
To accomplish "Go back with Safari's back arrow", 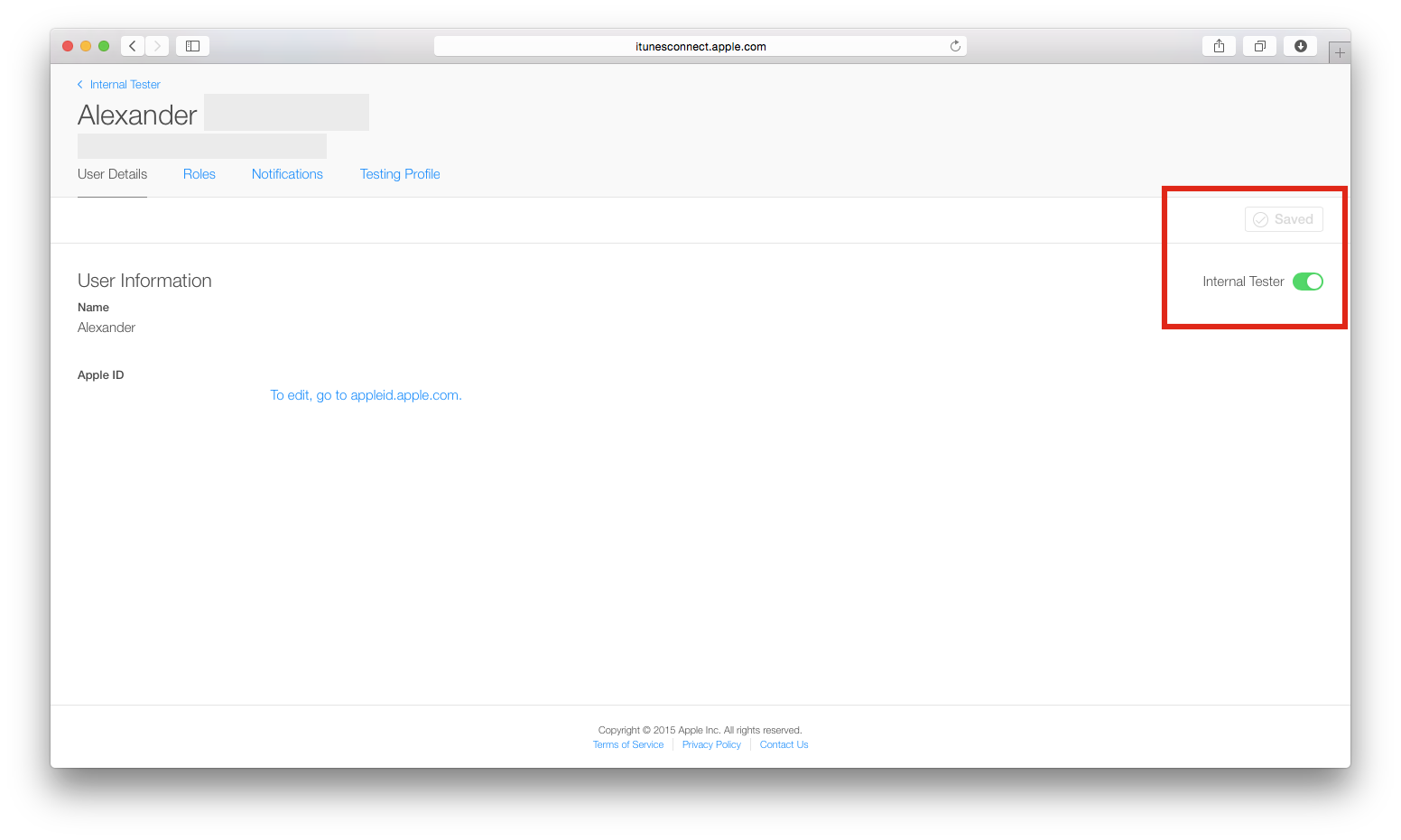I will 133,46.
